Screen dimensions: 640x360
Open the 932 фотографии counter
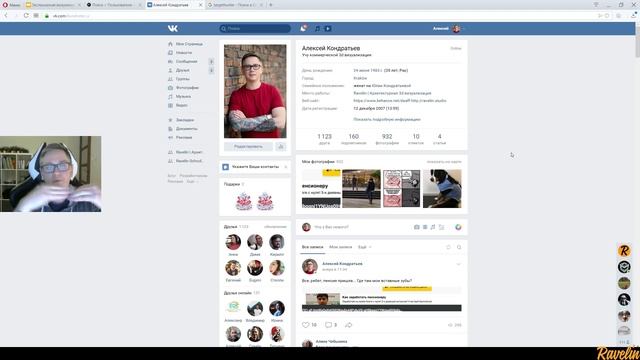tap(387, 139)
